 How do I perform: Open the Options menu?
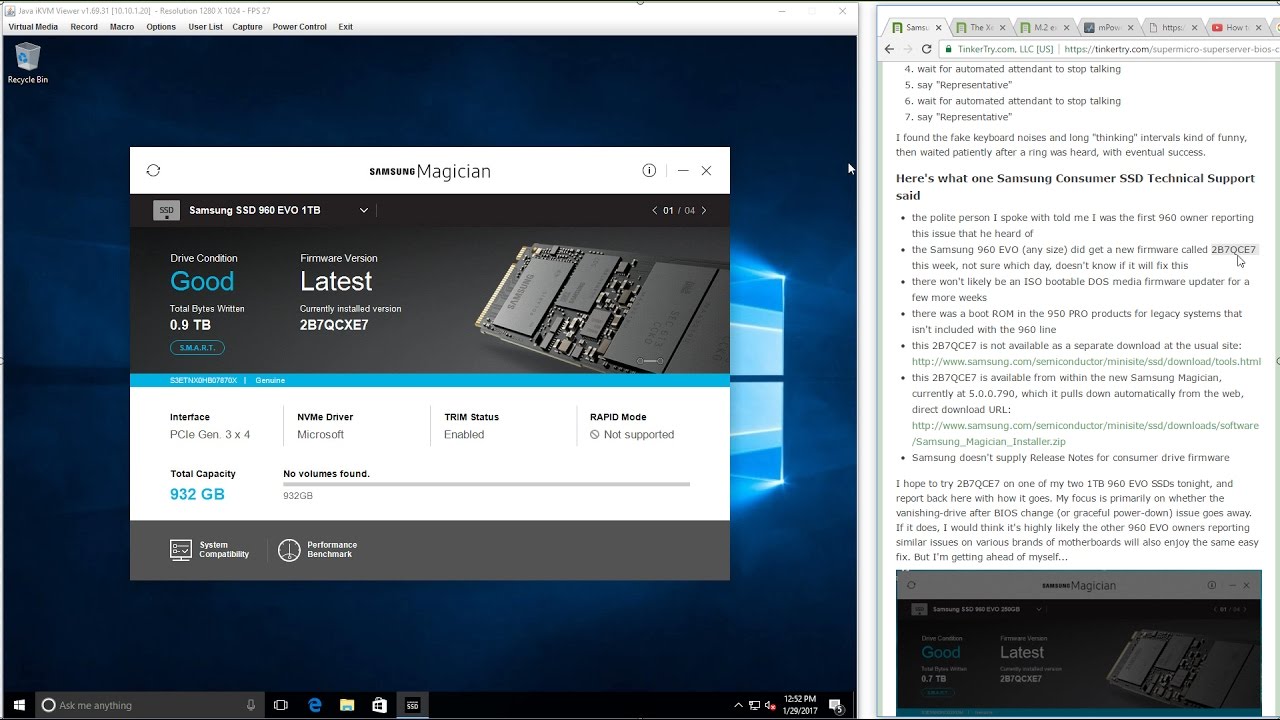161,27
